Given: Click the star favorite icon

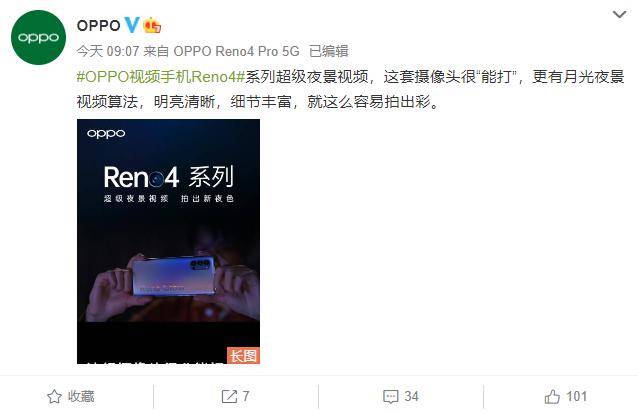Looking at the screenshot, I should (x=55, y=396).
